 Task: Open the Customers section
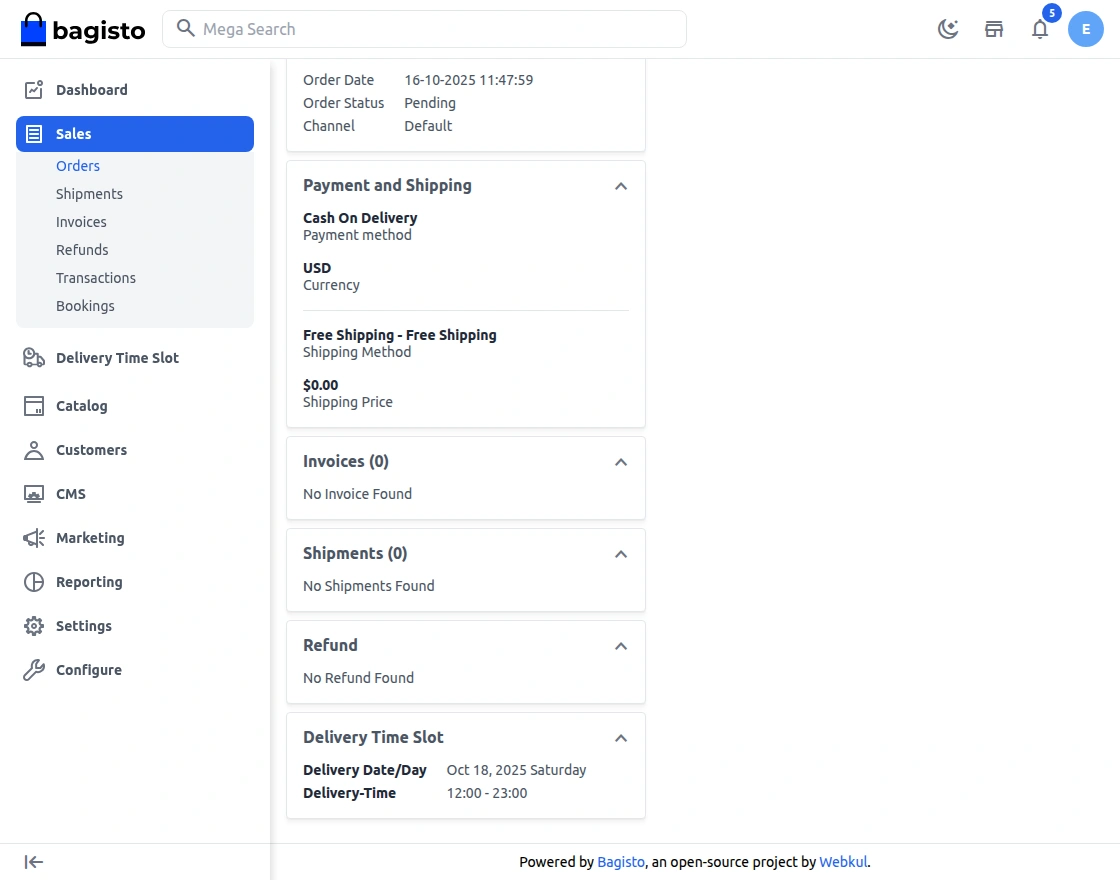(91, 450)
